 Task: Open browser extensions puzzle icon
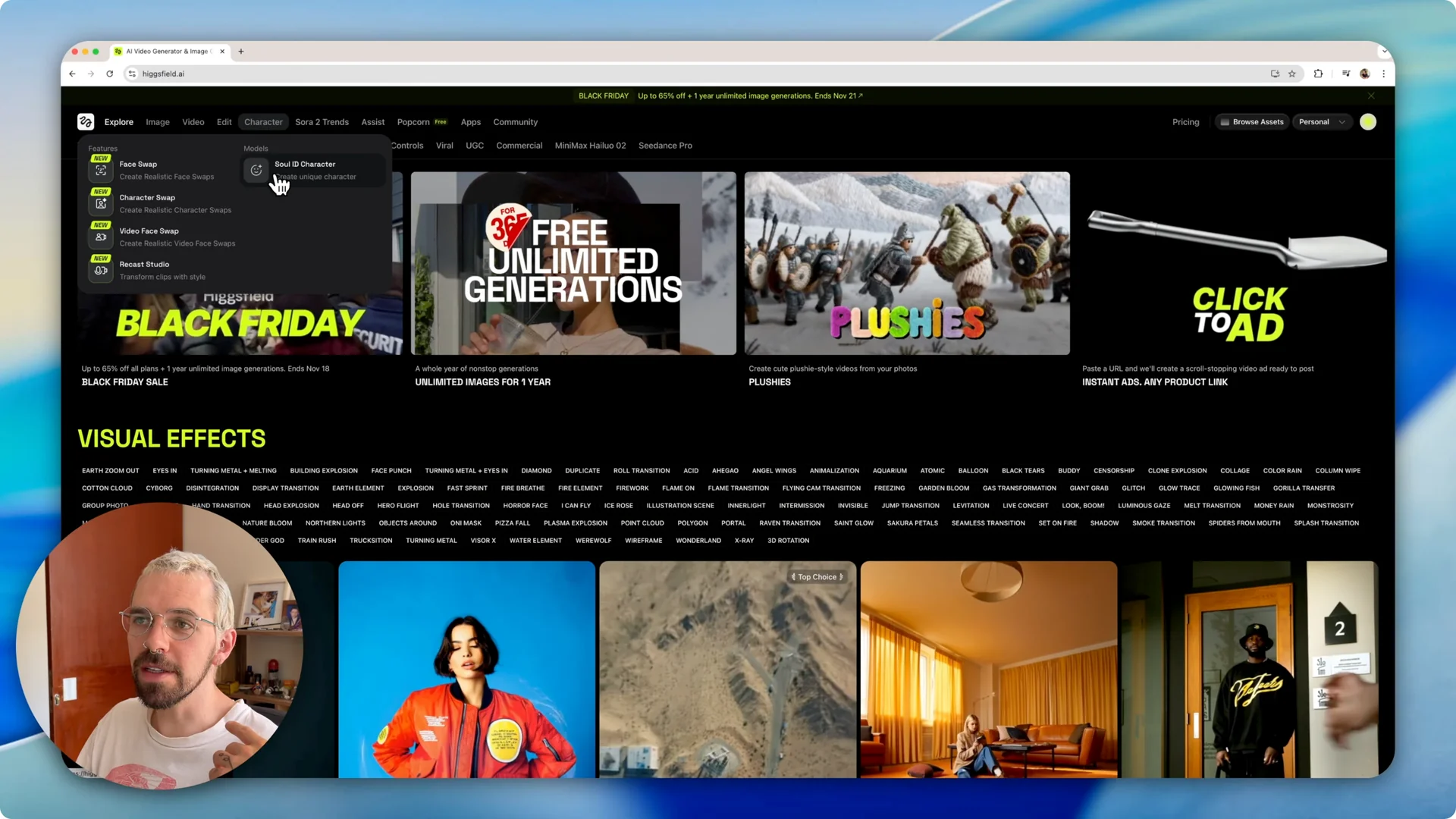click(1318, 74)
